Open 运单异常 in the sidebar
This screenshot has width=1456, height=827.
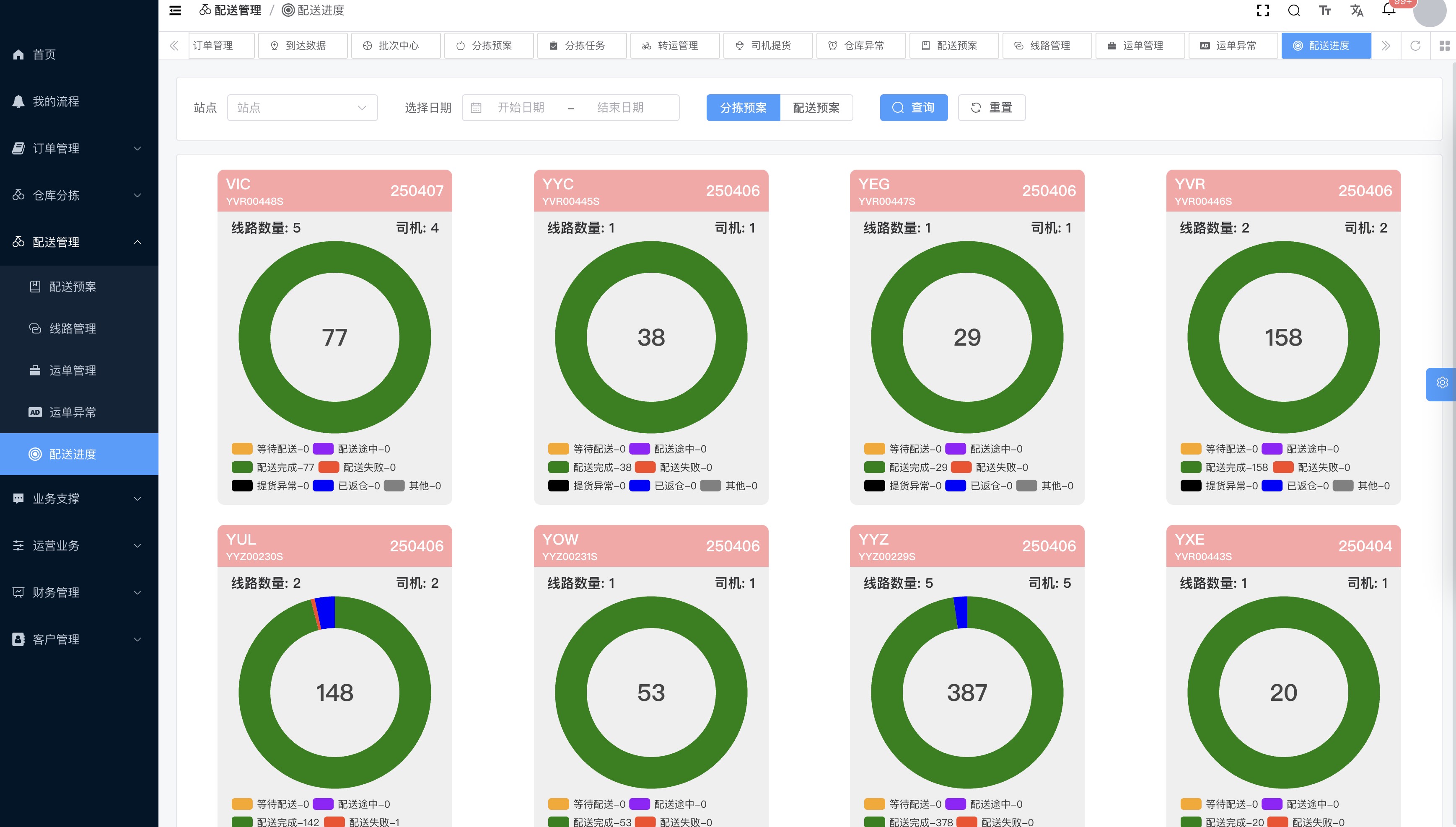(x=72, y=412)
